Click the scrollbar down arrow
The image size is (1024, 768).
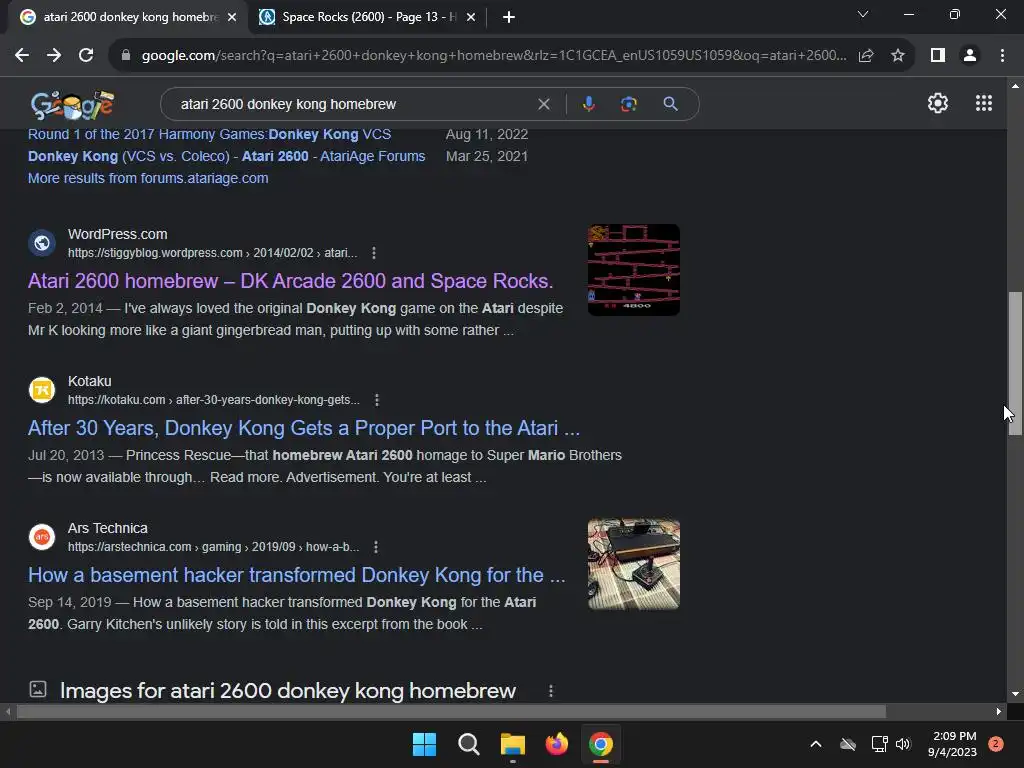point(1015,694)
